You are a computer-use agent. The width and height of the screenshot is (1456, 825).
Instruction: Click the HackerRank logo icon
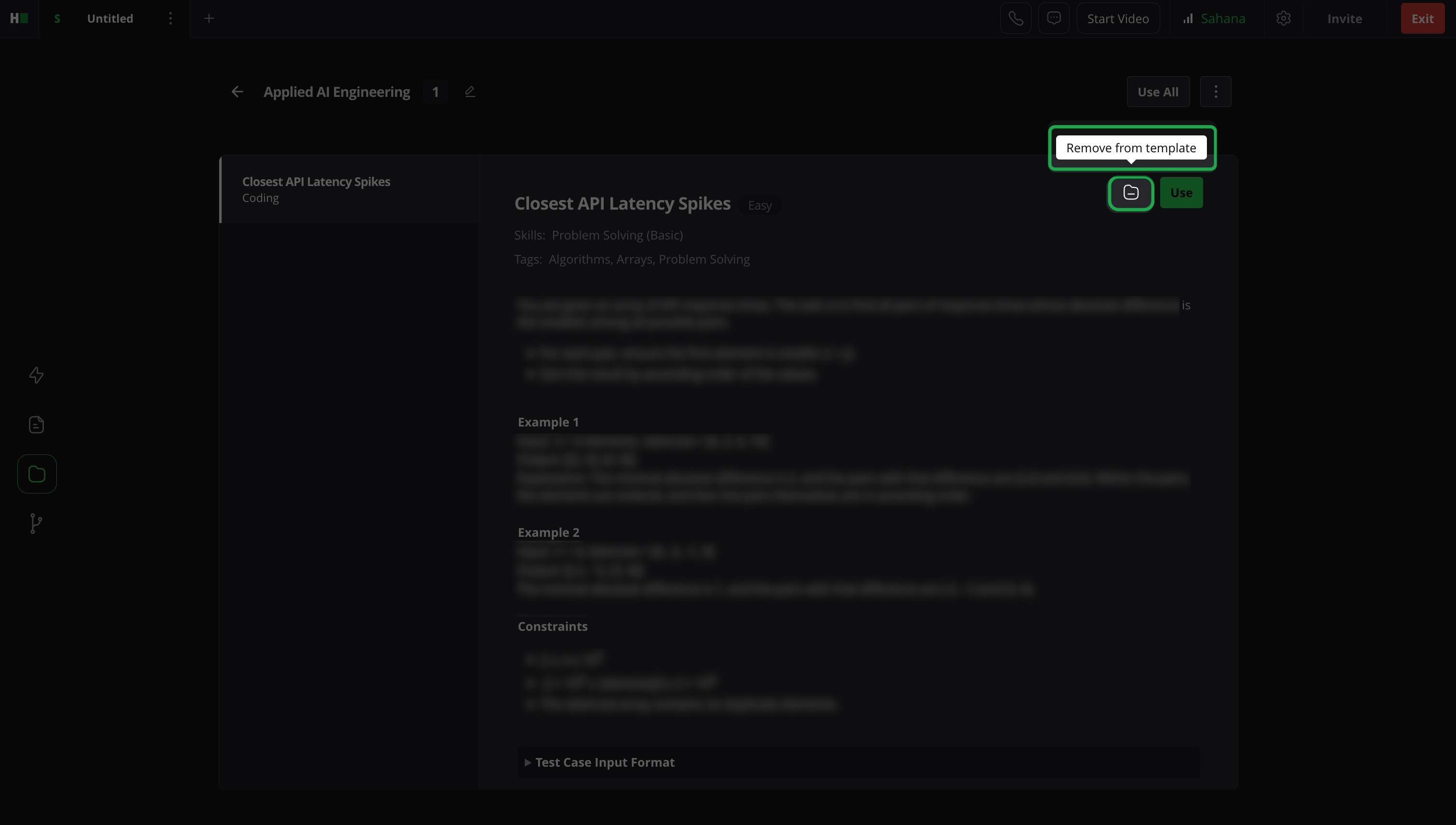coord(19,19)
